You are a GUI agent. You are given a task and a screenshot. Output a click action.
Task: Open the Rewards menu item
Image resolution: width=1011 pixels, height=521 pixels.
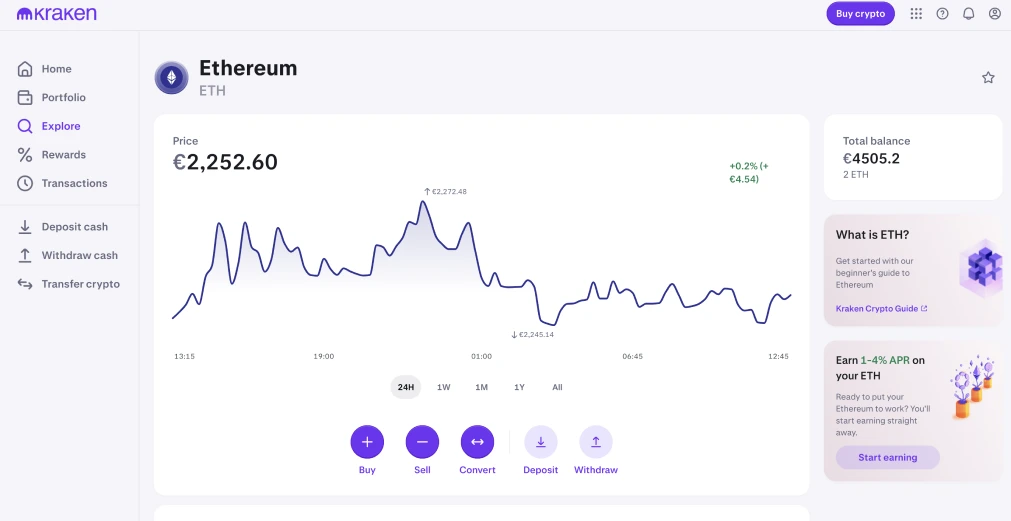tap(64, 155)
